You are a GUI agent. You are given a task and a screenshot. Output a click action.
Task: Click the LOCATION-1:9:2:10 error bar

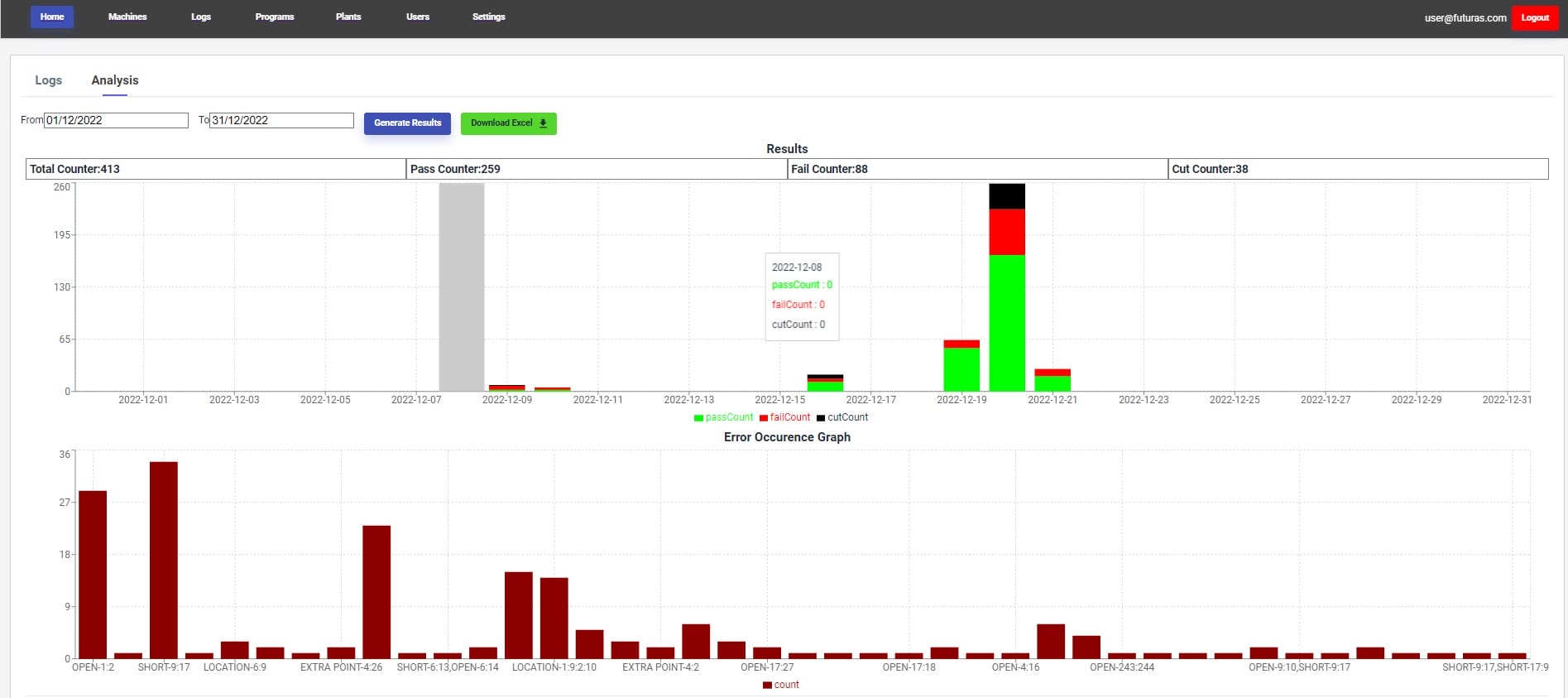point(554,618)
